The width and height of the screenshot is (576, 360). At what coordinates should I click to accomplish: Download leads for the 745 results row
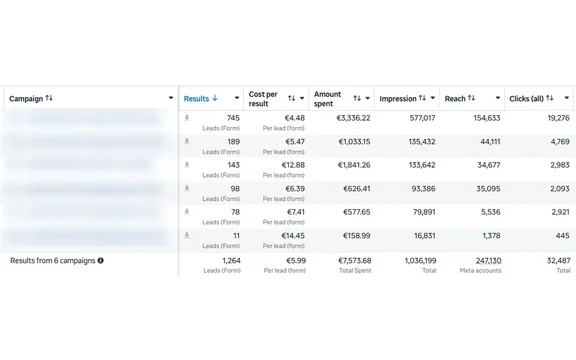pyautogui.click(x=187, y=118)
